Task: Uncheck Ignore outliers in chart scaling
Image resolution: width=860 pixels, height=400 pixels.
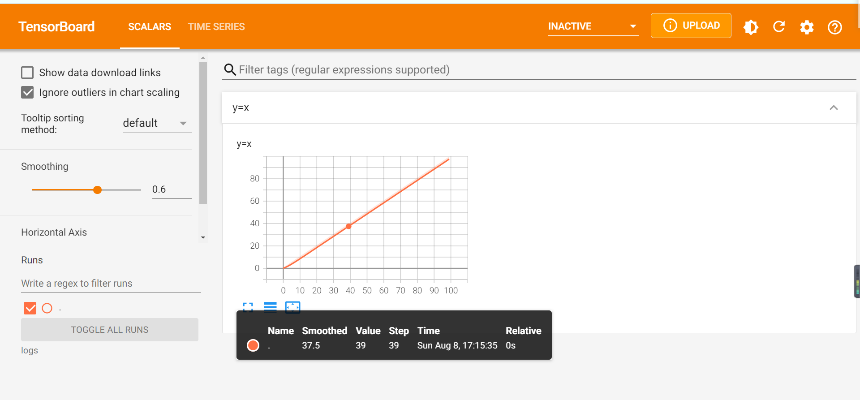Action: (x=28, y=93)
